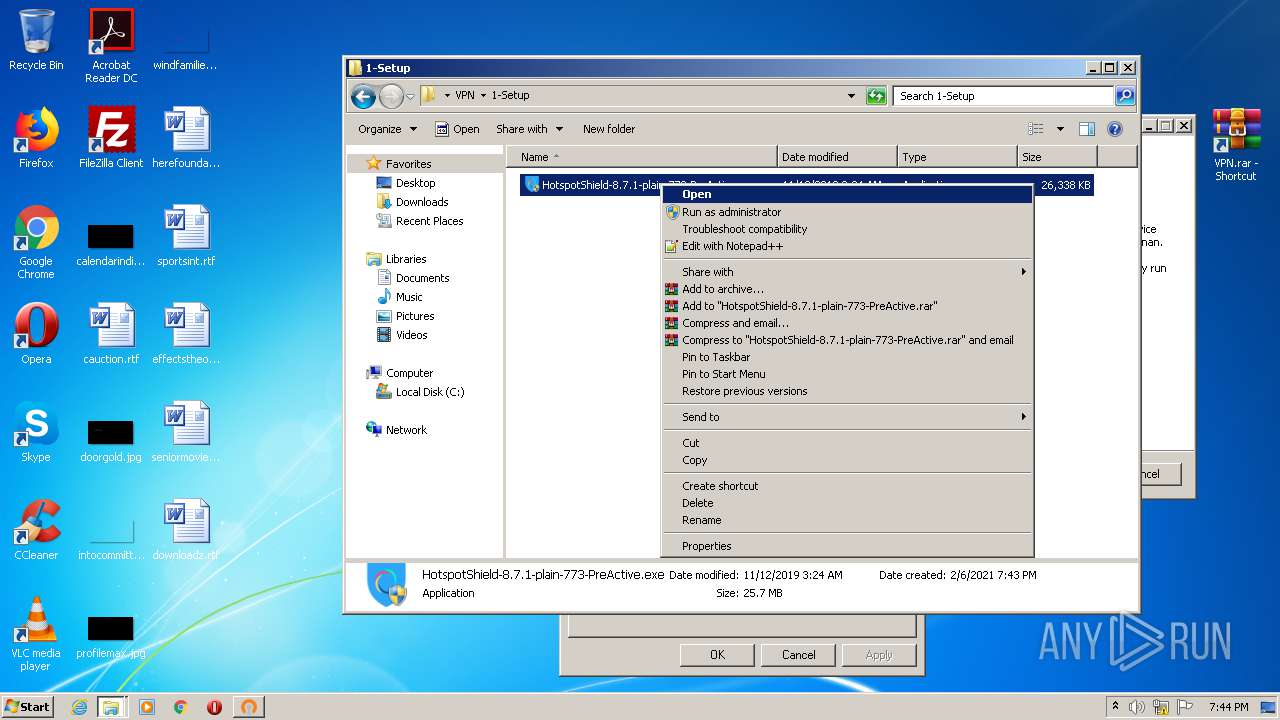Open Properties from context menu
Viewport: 1280px width, 720px height.
click(x=847, y=546)
